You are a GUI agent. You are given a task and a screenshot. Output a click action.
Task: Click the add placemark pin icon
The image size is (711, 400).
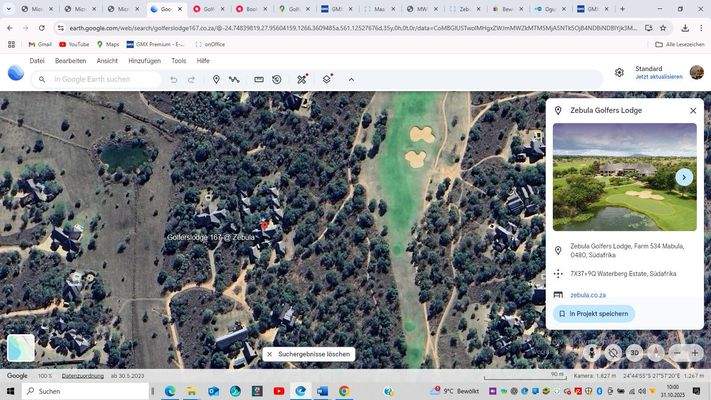[x=216, y=79]
